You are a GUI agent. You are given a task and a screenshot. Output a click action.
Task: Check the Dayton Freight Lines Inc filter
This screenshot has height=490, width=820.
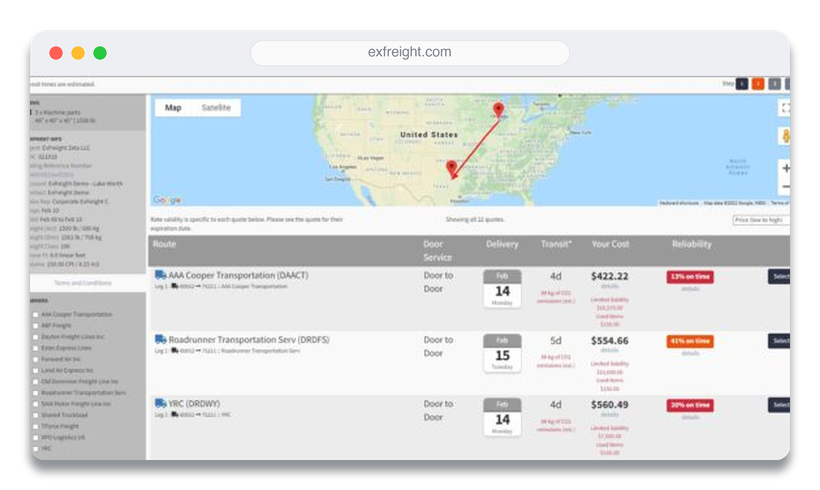point(36,337)
